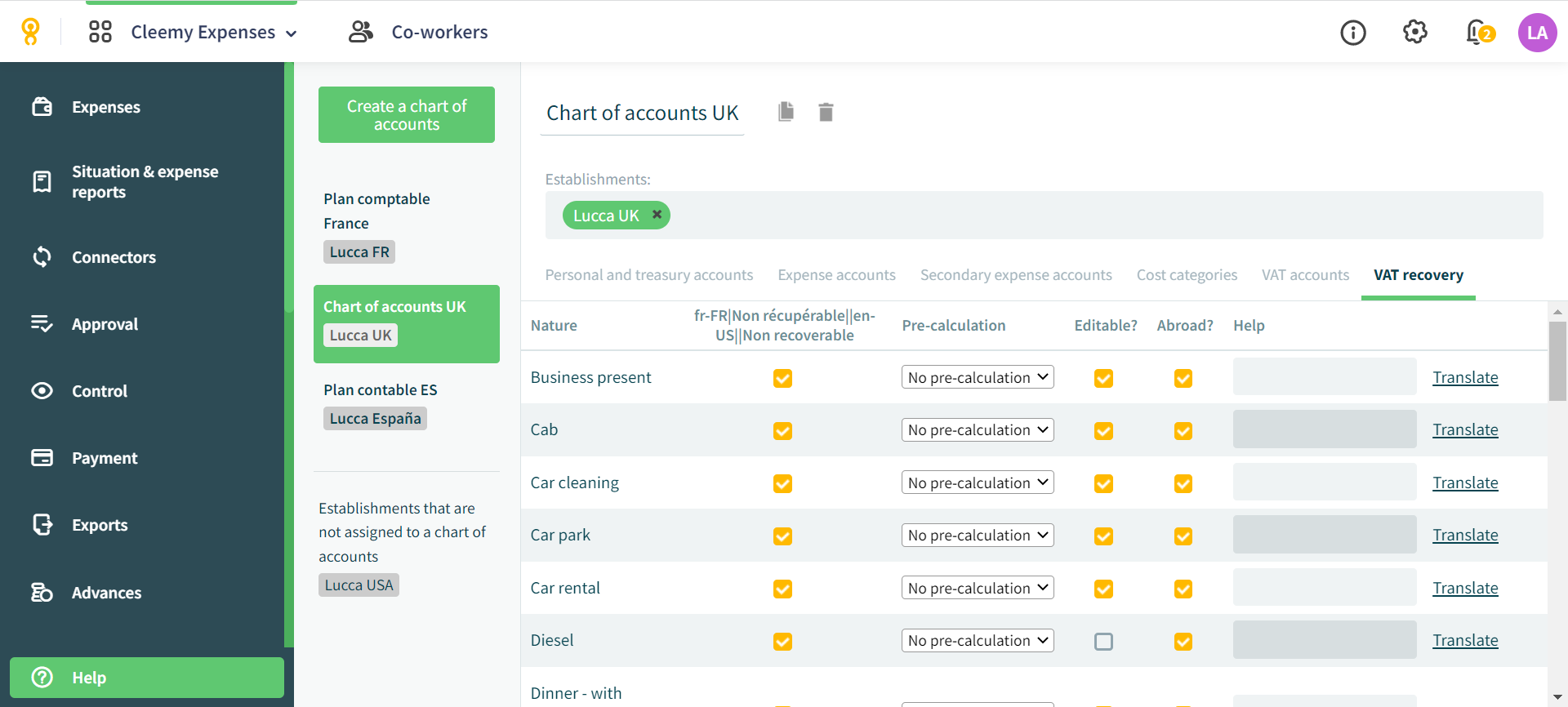Click the Exports icon
The height and width of the screenshot is (707, 1568).
[42, 525]
